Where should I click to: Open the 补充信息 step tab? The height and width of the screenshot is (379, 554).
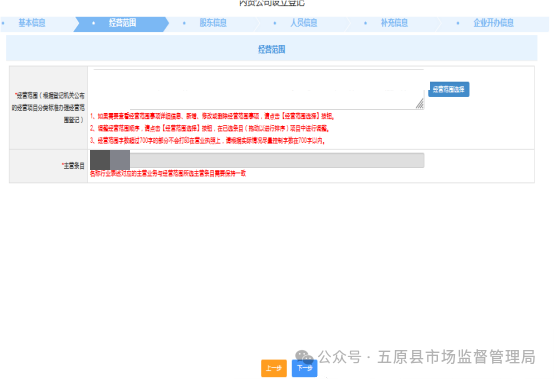[394, 23]
